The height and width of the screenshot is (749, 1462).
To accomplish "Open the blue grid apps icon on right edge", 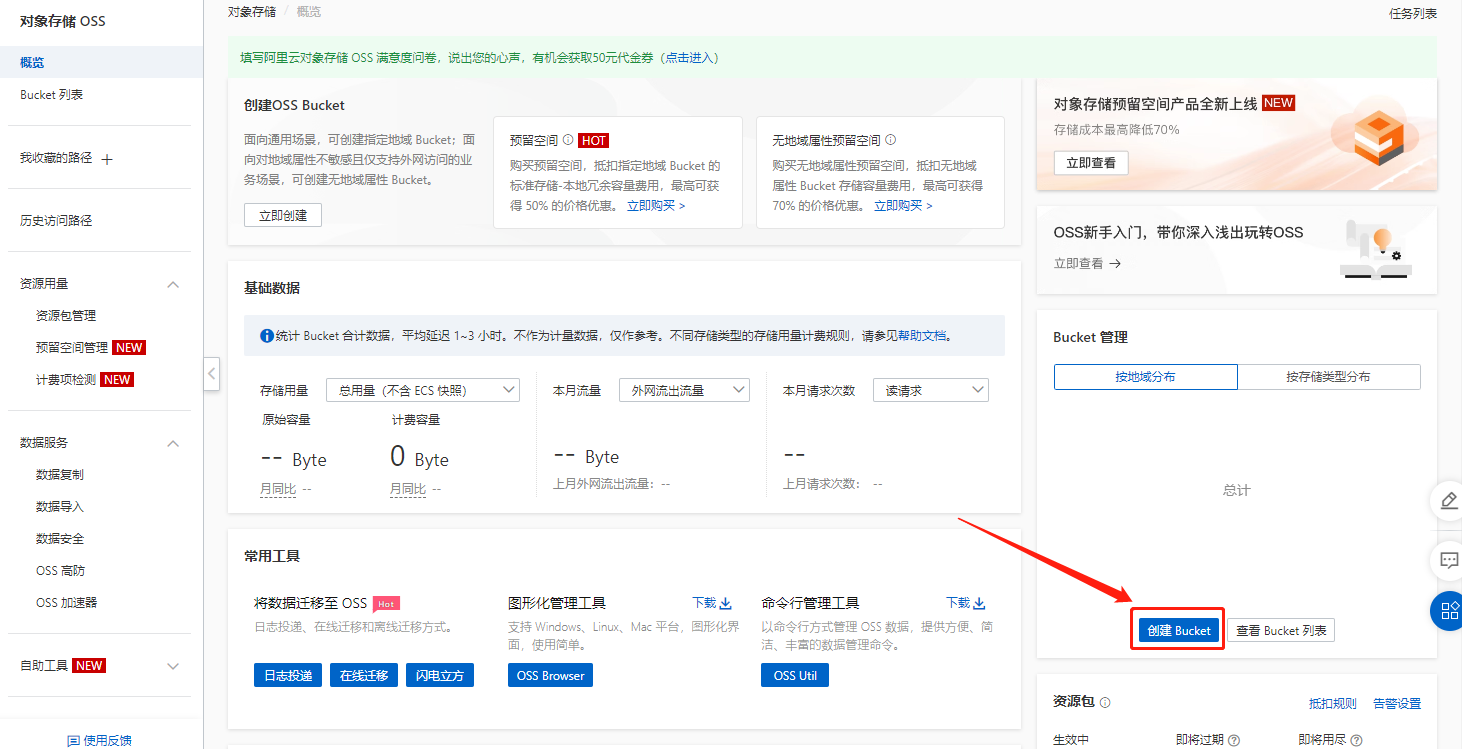I will tap(1448, 610).
